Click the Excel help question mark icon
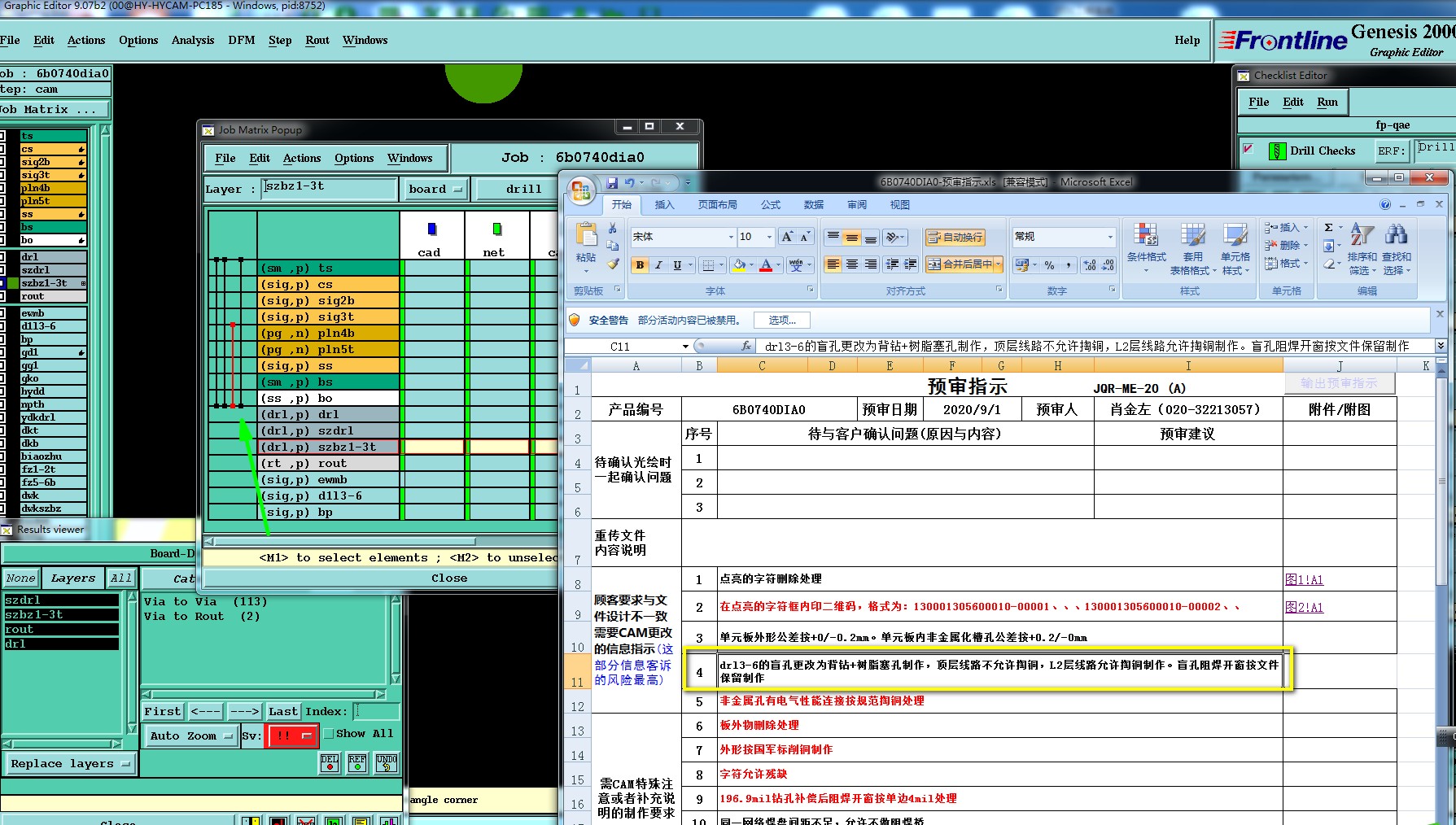Screen dimensions: 1456x825 click(1385, 204)
